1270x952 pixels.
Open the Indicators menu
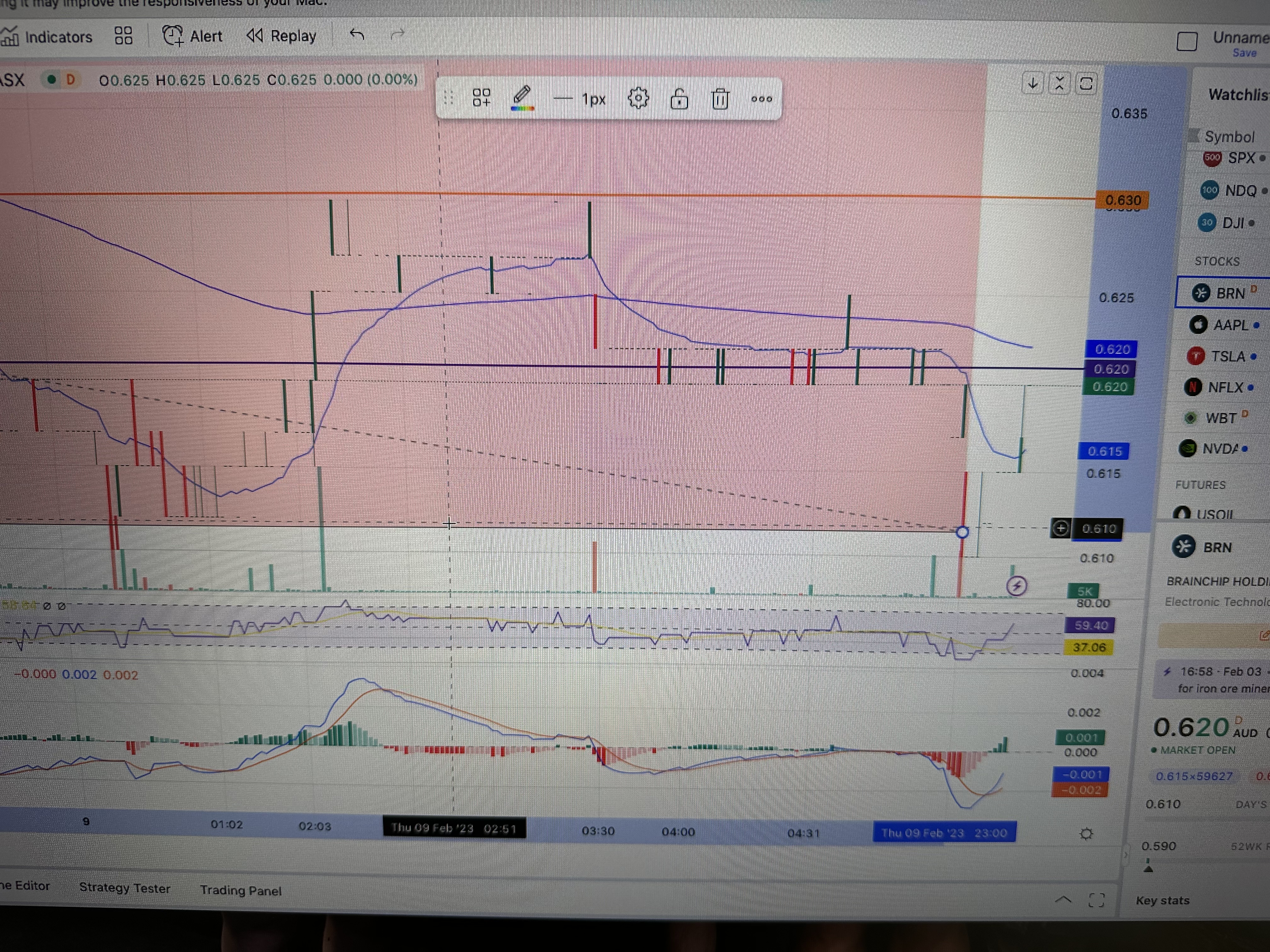coord(47,37)
